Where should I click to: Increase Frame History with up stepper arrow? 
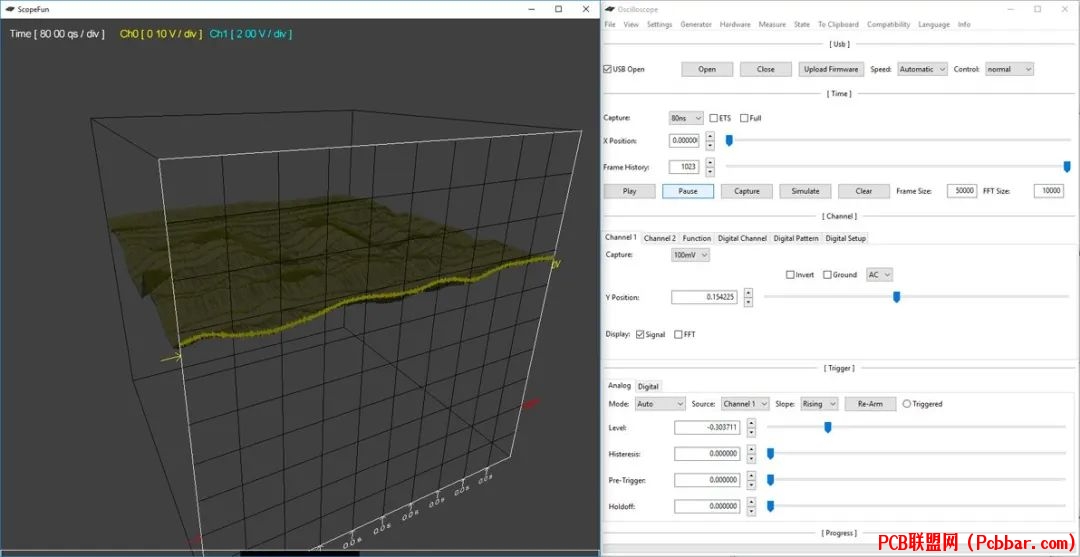711,163
